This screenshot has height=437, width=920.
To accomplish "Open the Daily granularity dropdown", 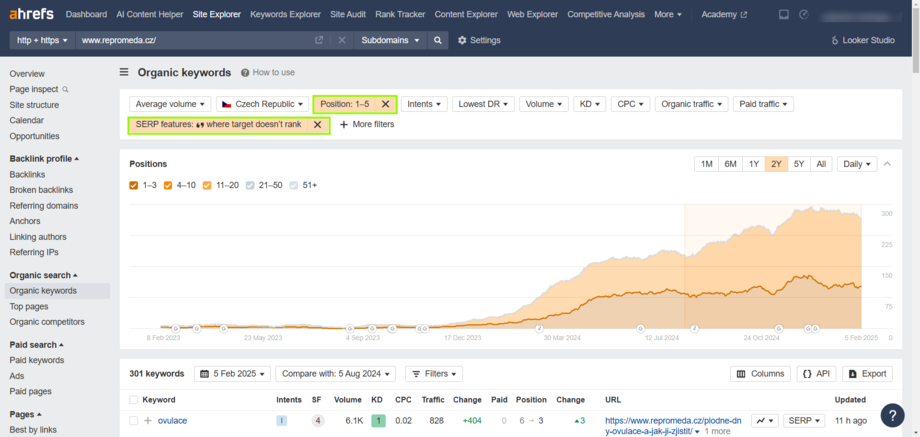I will pos(857,164).
